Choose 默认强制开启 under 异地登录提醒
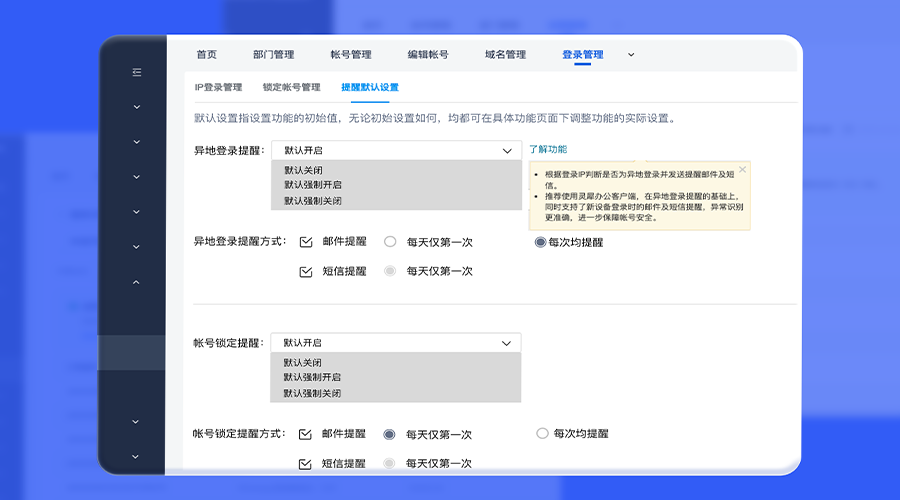The height and width of the screenshot is (500, 900). pos(312,184)
